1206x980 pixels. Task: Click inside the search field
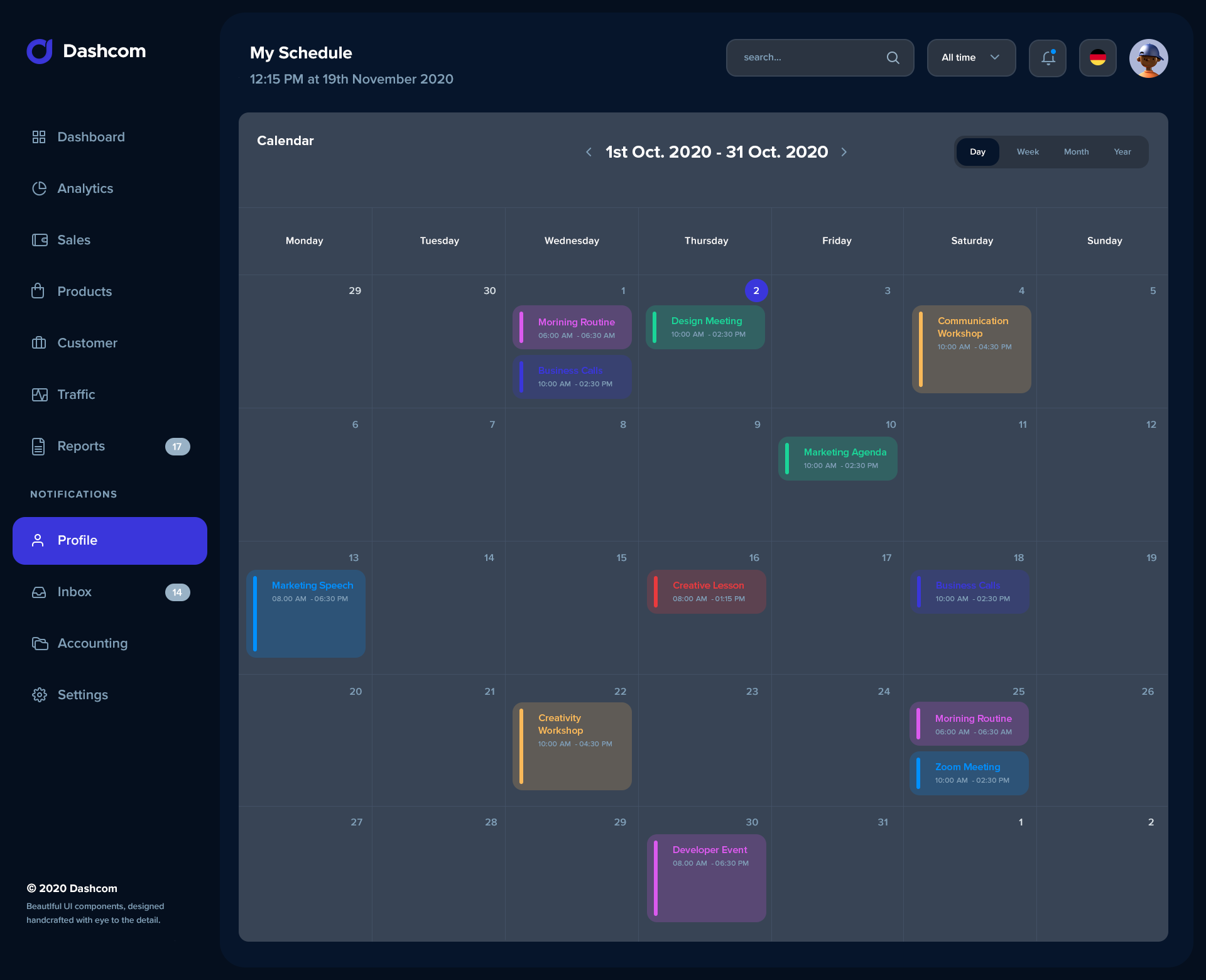(804, 57)
